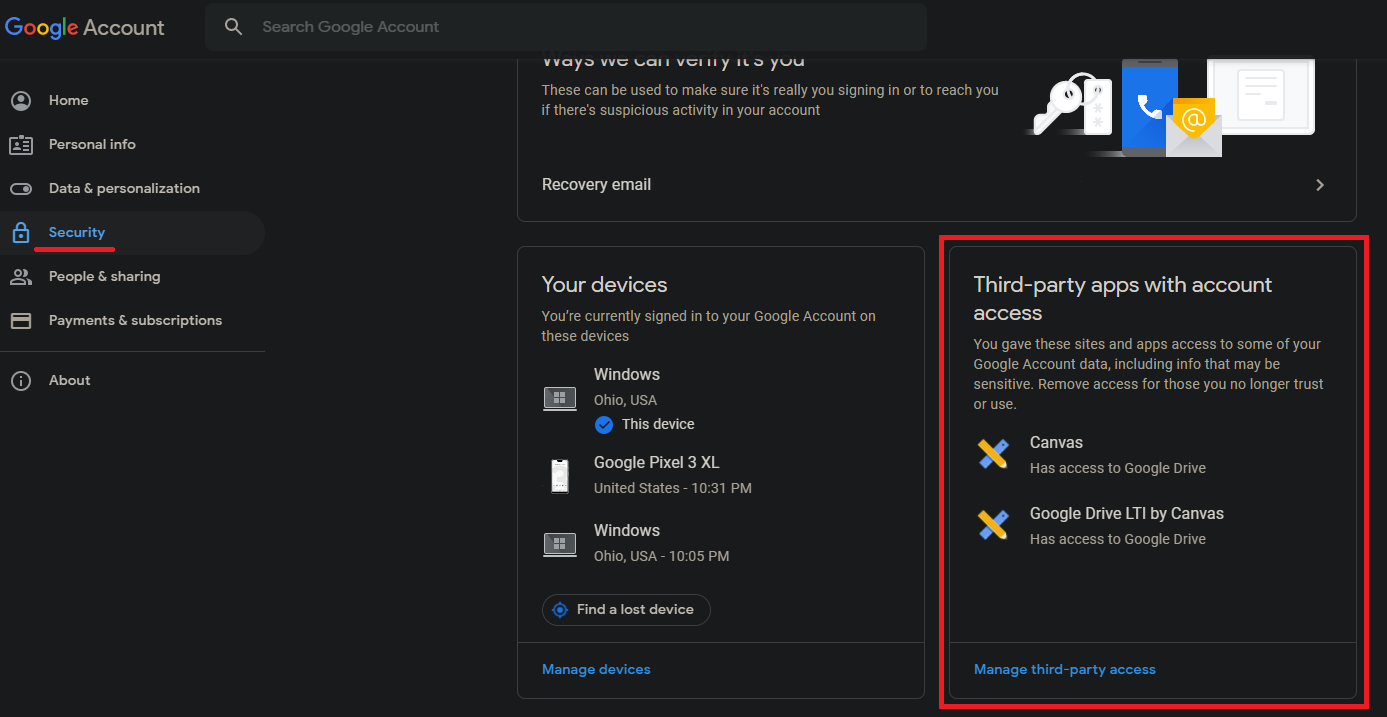Screen dimensions: 1387x717
Task: Click the Your devices heading
Action: coord(605,285)
